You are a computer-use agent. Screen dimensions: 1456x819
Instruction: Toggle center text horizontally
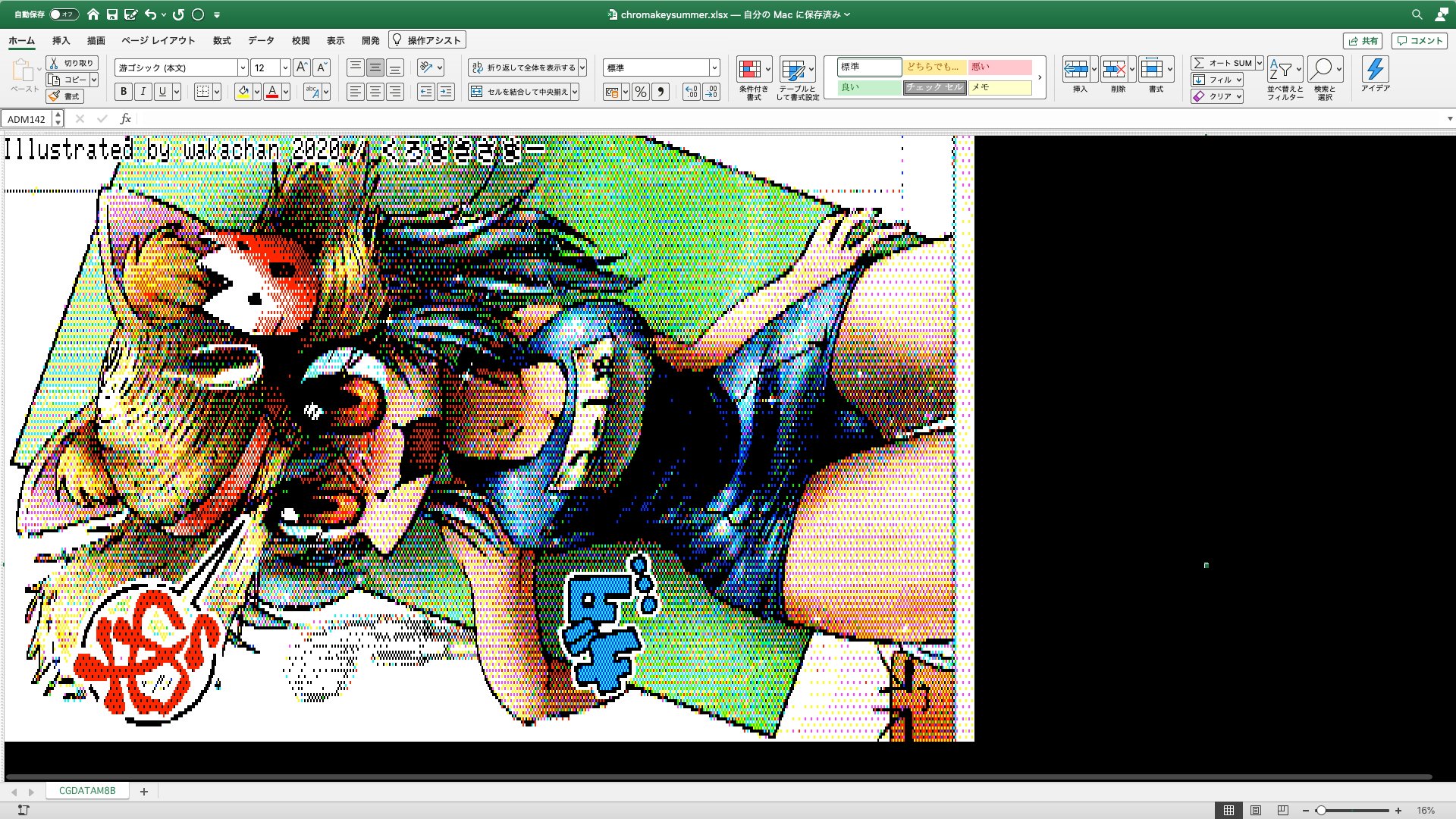[375, 92]
